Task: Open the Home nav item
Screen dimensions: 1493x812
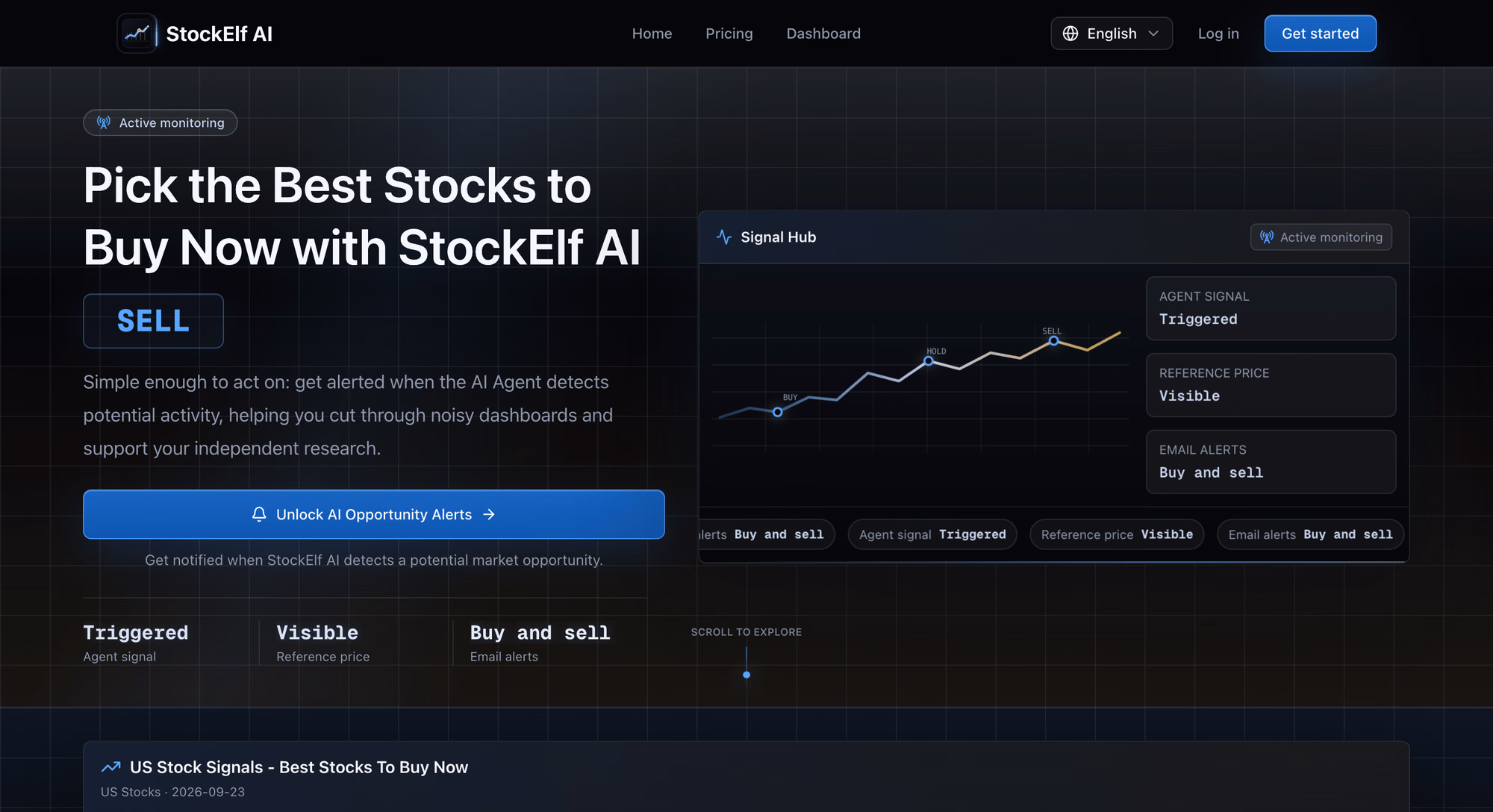Action: click(x=652, y=34)
